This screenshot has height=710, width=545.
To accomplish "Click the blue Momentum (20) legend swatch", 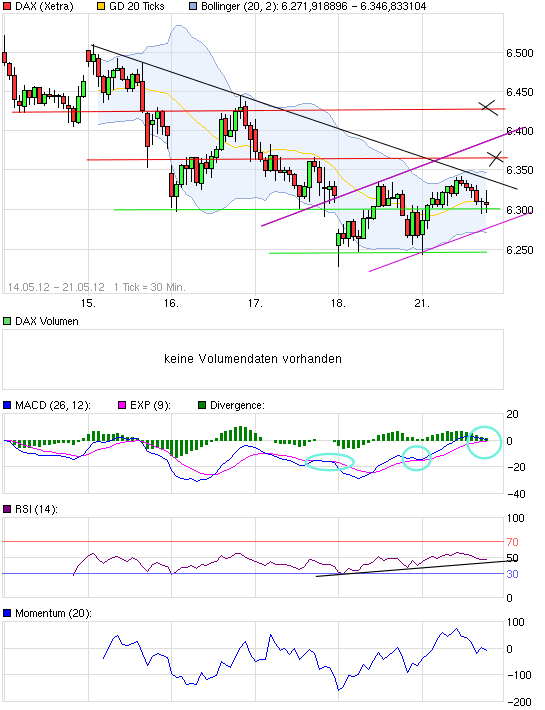I will coord(7,614).
